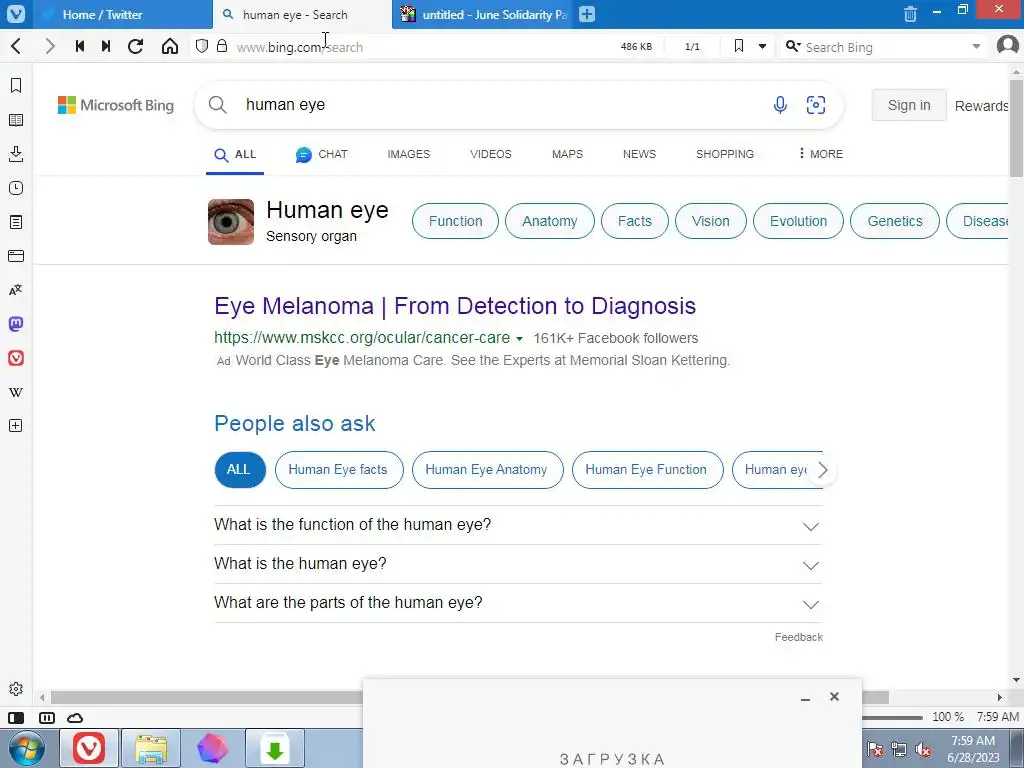Open Vivaldi settings gear
This screenshot has width=1024, height=768.
point(16,689)
